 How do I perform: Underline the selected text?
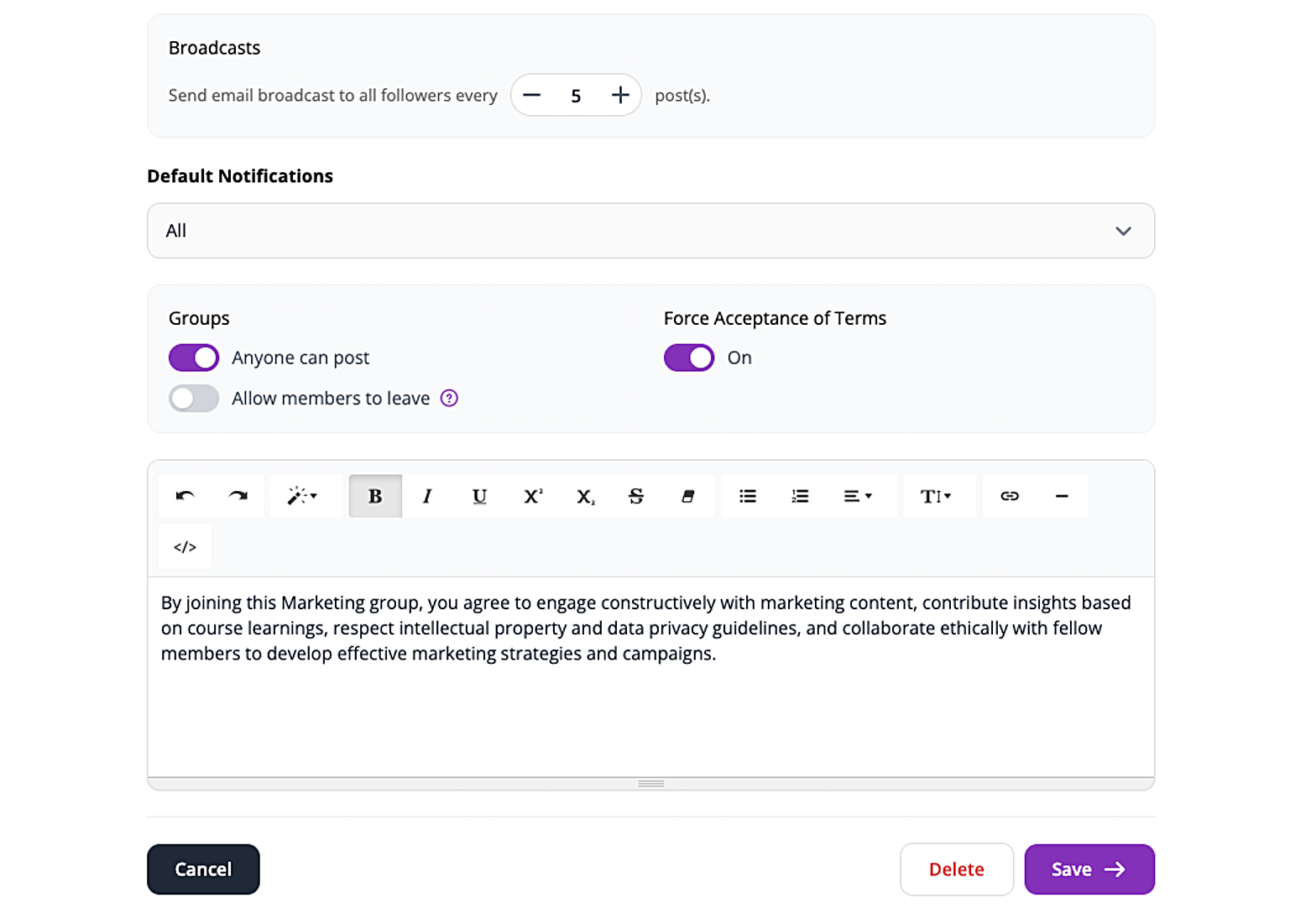(x=479, y=496)
